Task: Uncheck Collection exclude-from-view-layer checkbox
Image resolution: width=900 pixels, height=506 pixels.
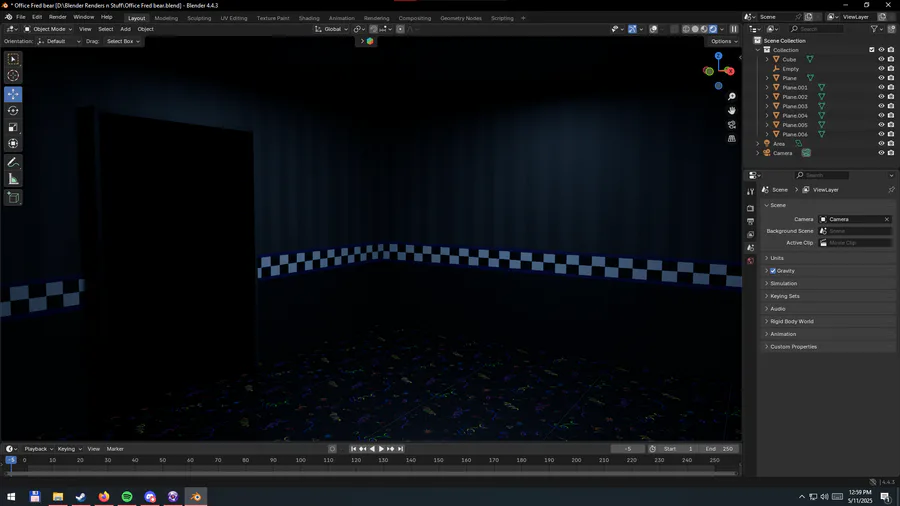Action: click(872, 50)
